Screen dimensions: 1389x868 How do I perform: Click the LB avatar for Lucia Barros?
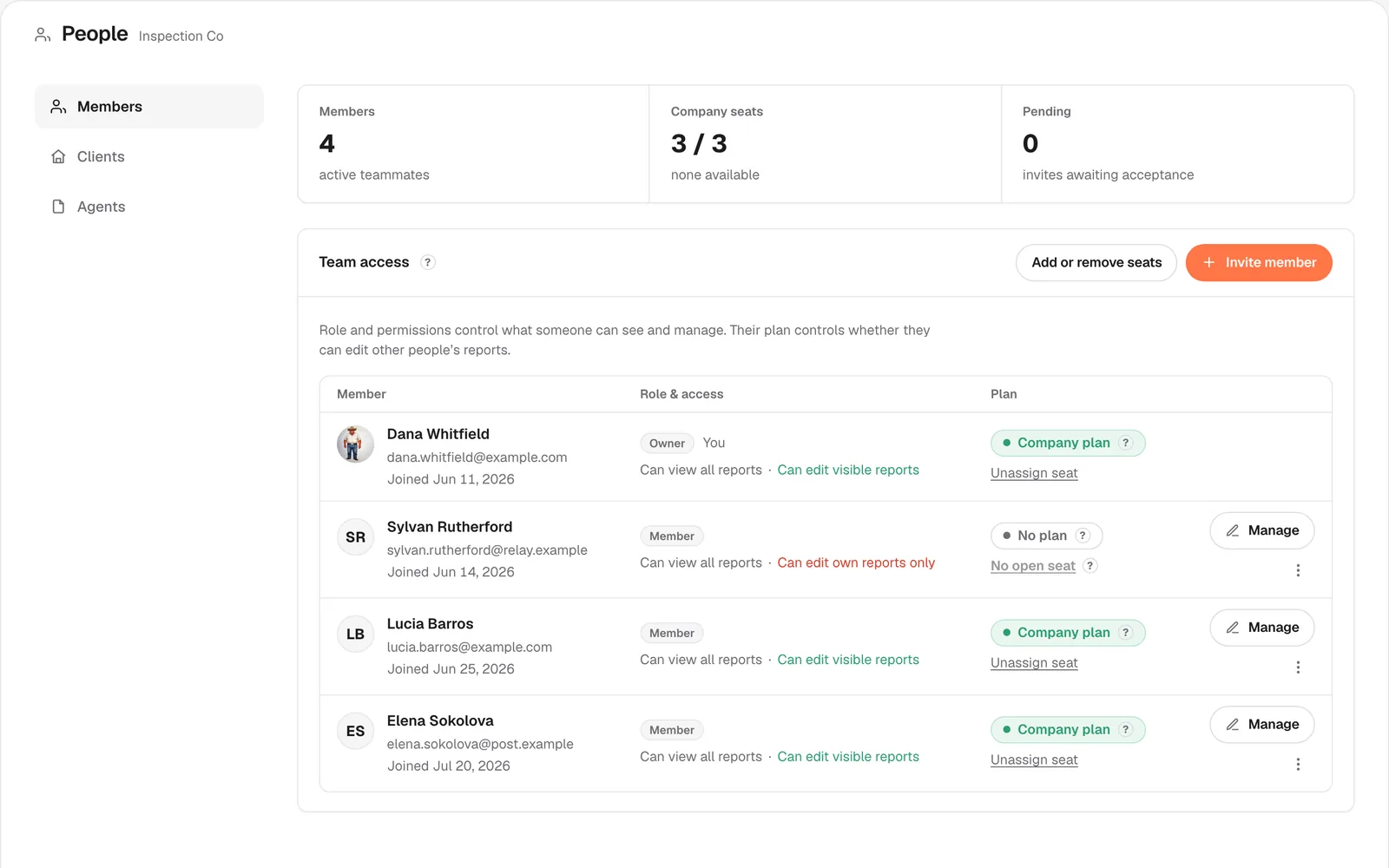(355, 635)
